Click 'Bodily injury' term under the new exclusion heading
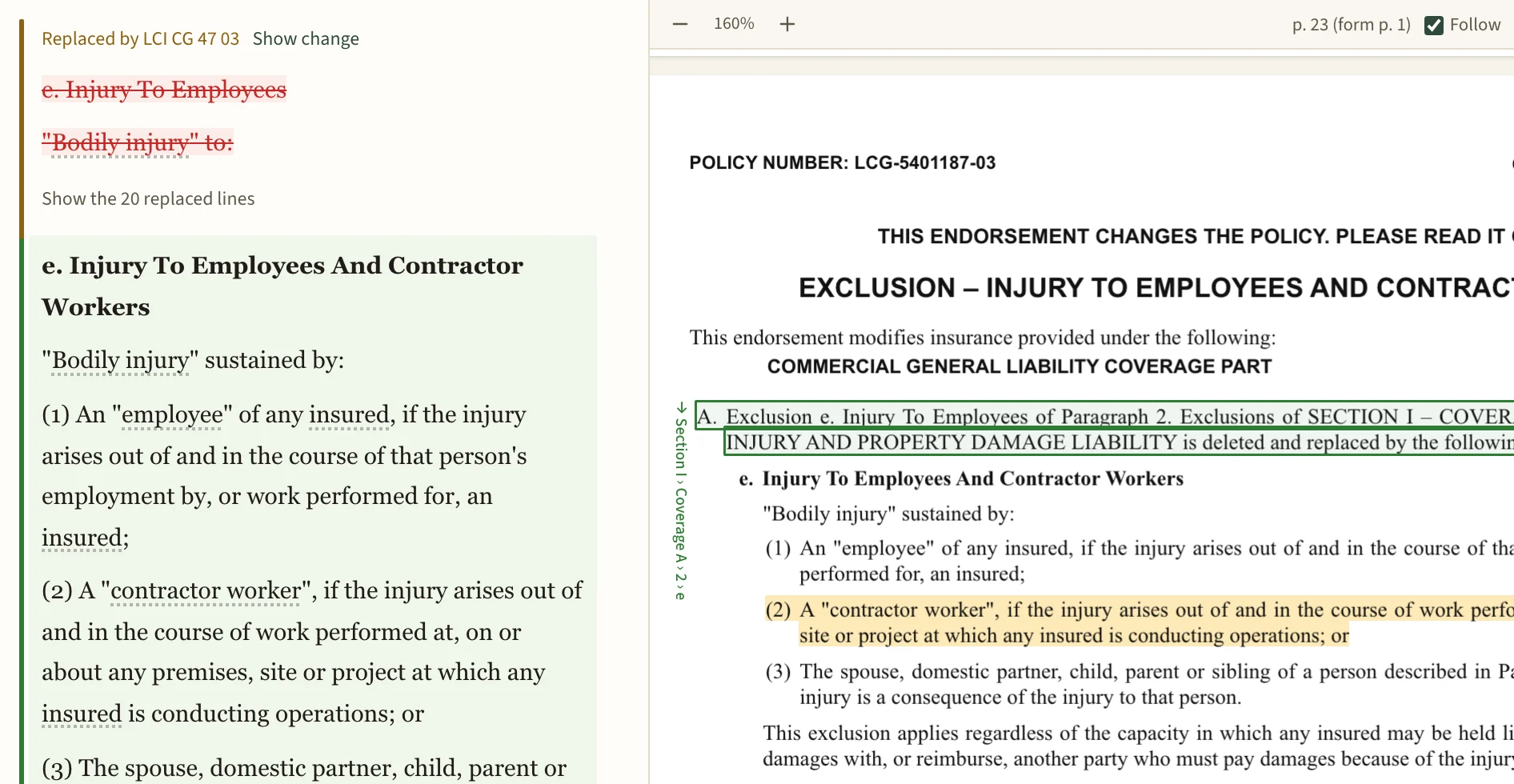This screenshot has height=784, width=1514. point(120,360)
